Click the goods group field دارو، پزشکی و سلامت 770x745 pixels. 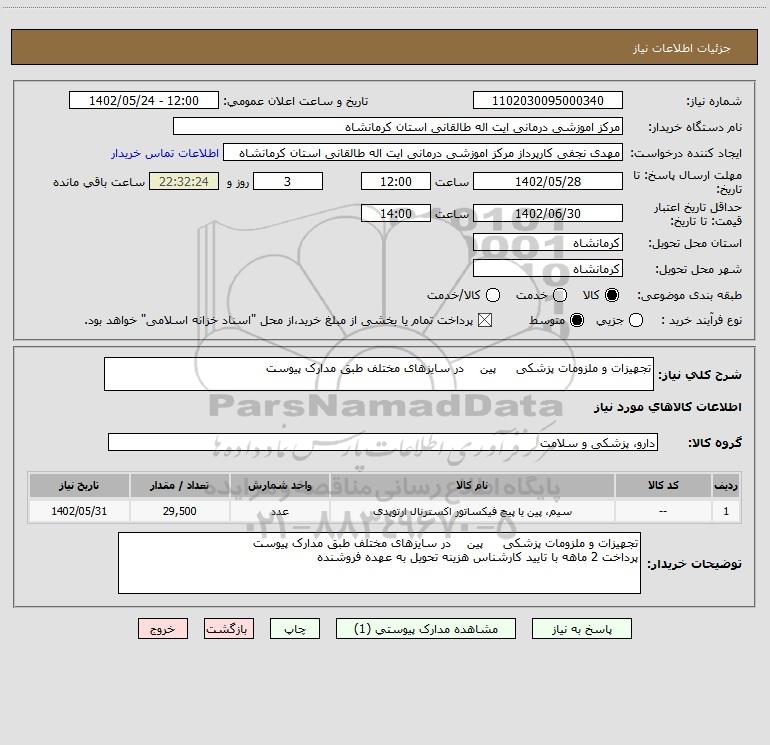coord(383,442)
